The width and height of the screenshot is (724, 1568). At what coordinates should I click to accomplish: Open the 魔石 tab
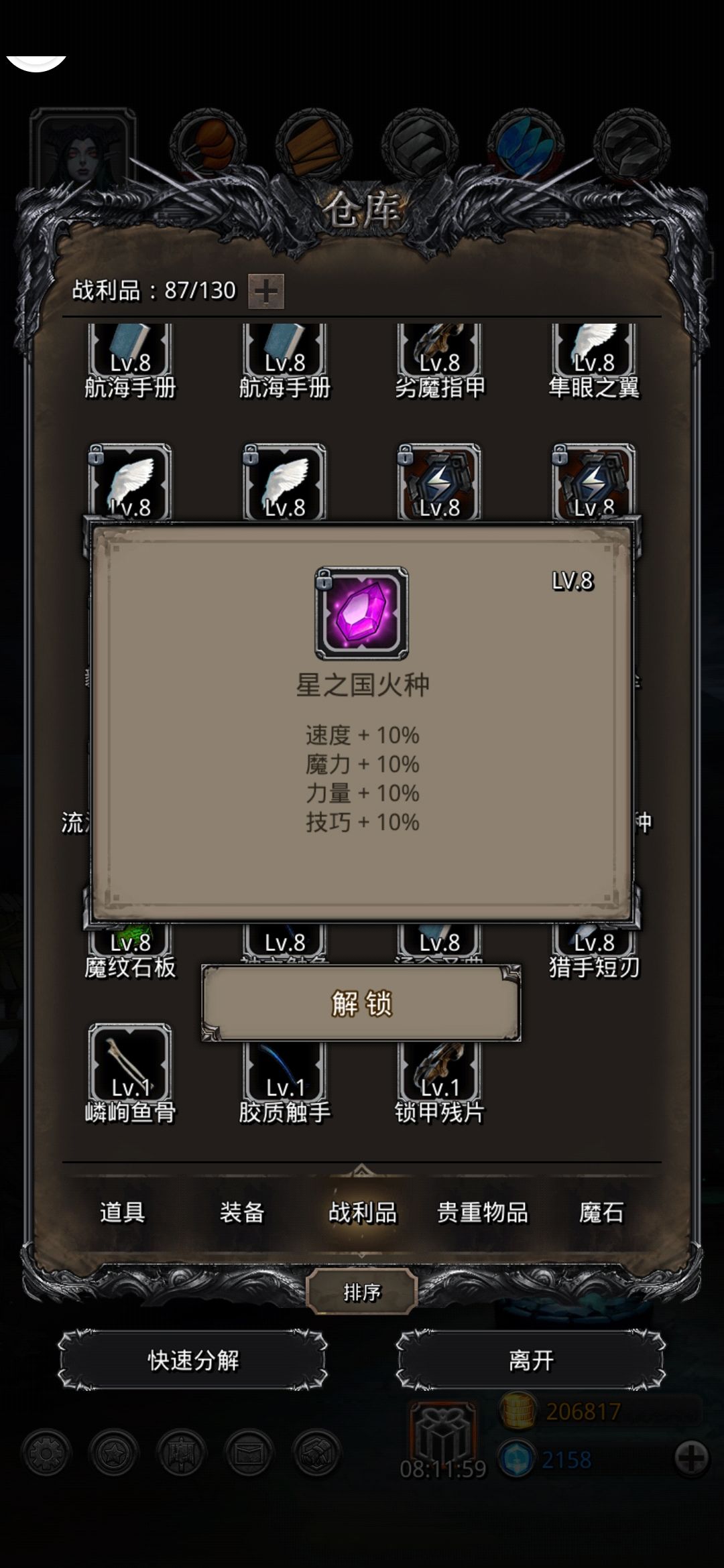point(601,1212)
